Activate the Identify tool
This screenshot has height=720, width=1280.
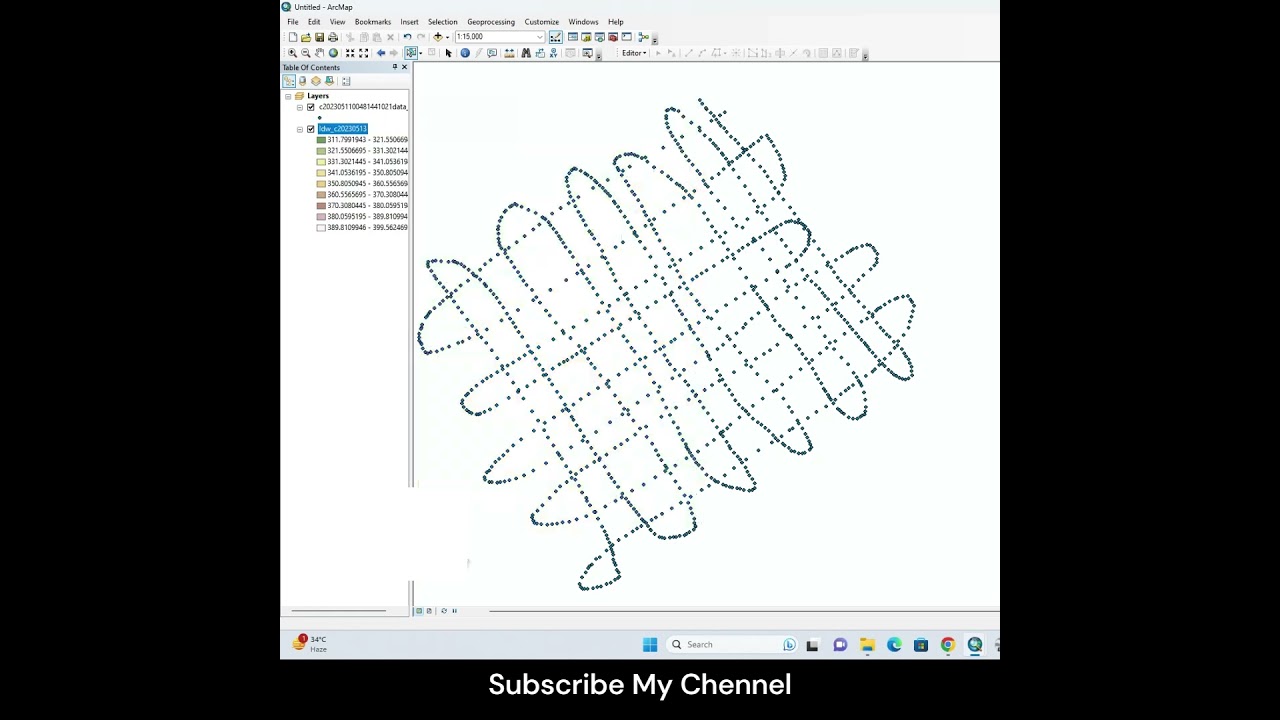(465, 53)
